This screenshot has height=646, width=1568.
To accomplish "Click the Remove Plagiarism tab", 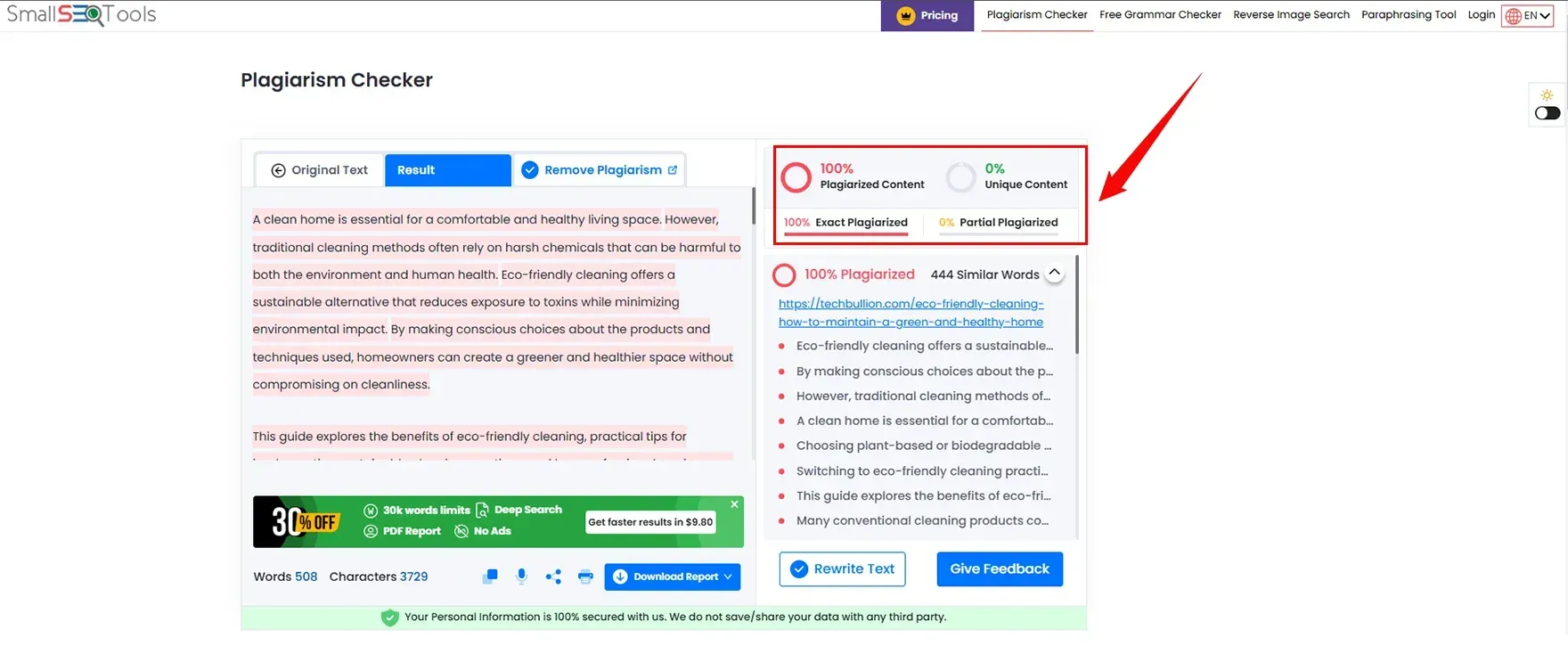I will pos(600,170).
